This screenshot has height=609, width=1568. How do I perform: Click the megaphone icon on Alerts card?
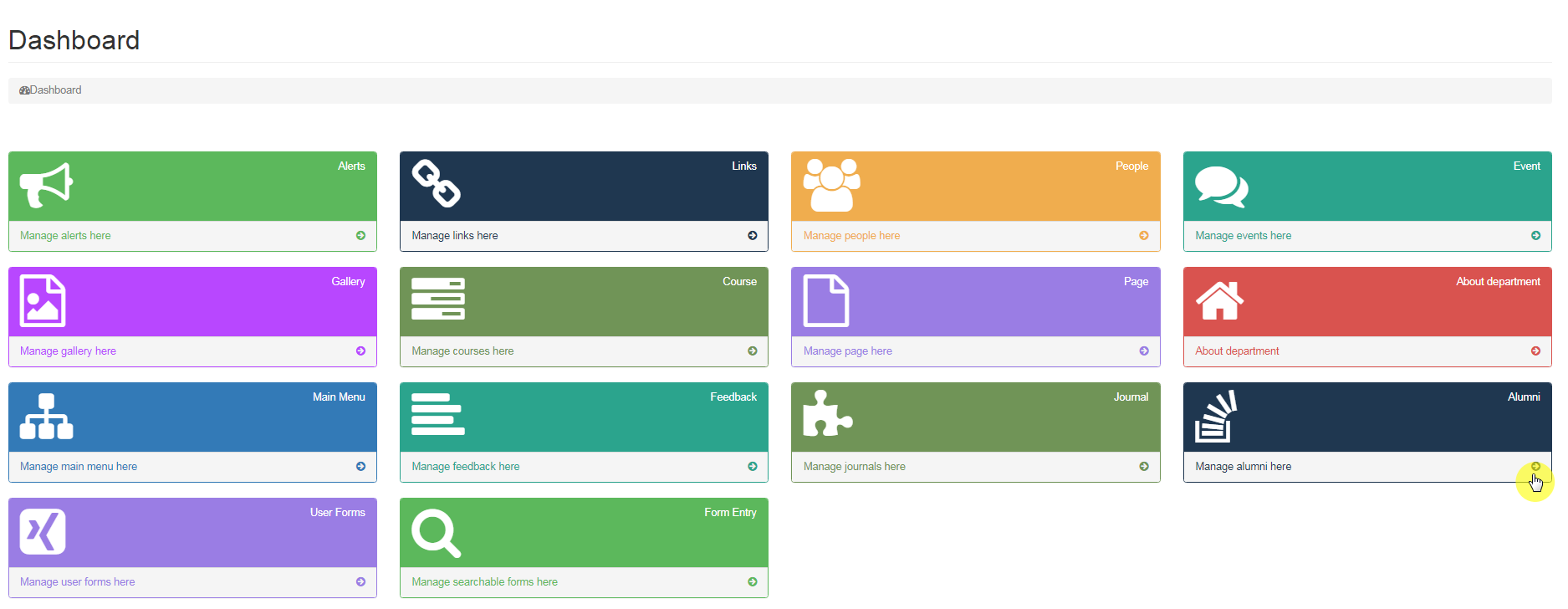pos(46,185)
